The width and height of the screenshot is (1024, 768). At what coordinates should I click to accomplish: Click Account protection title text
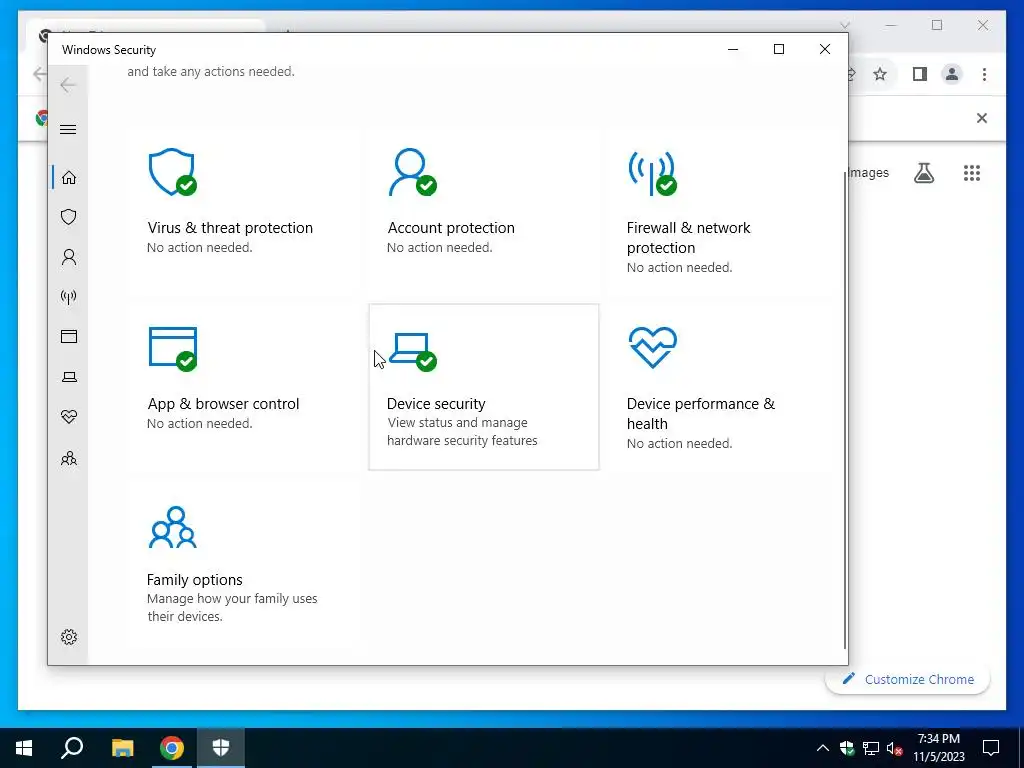click(x=451, y=228)
